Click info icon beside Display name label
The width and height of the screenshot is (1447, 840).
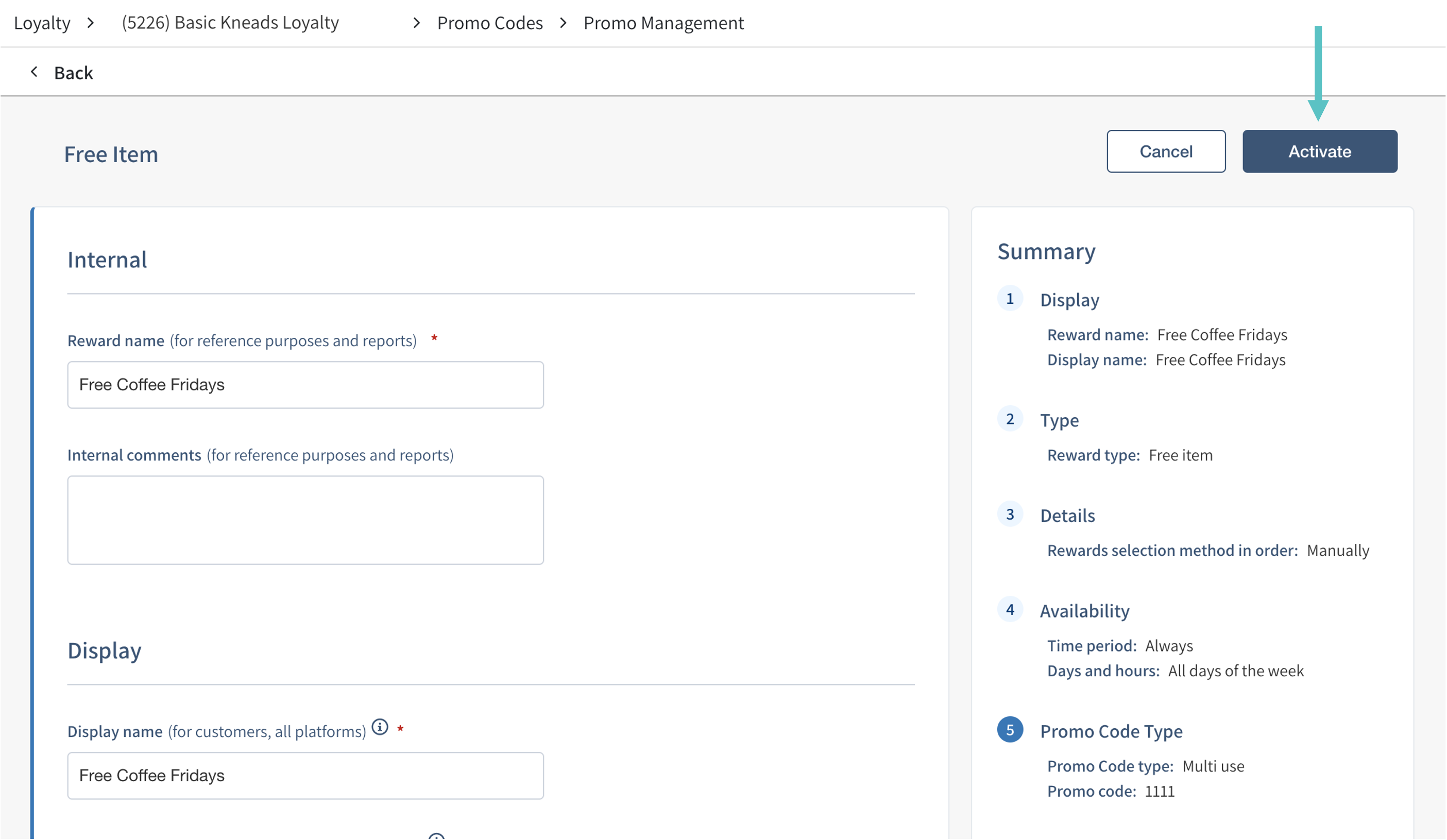click(x=380, y=727)
